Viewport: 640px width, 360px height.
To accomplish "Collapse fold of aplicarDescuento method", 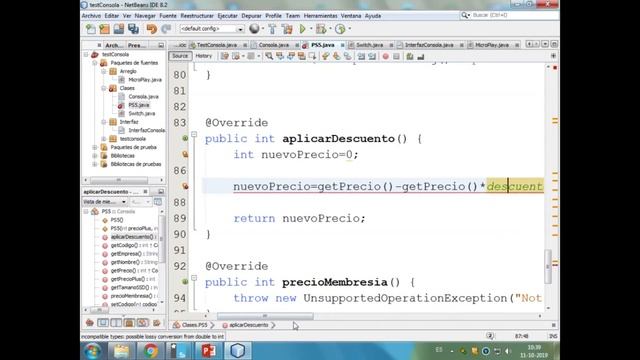I will pos(194,134).
